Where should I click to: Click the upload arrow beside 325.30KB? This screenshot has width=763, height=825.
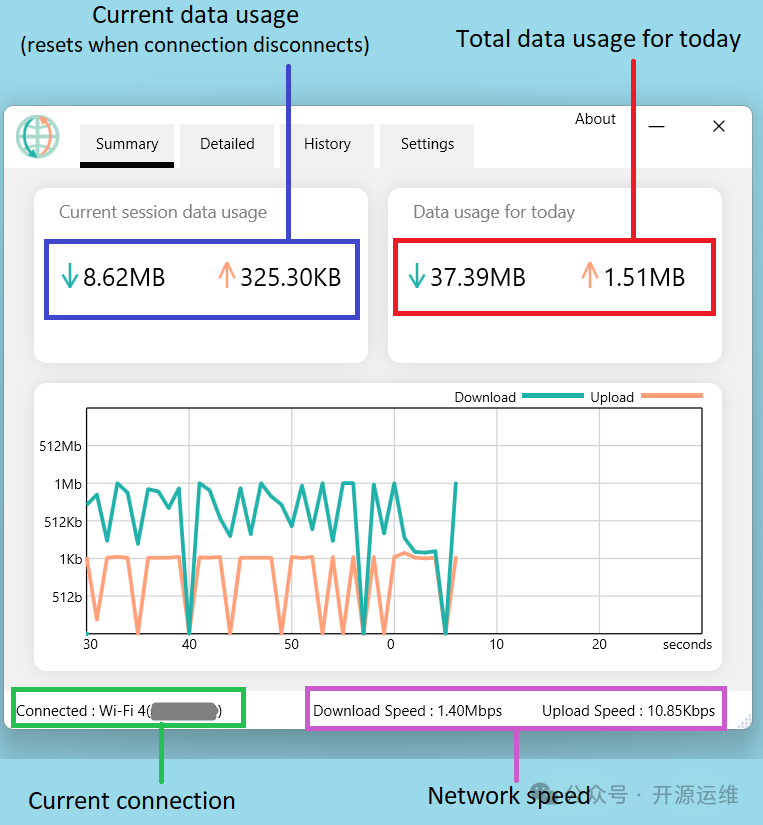coord(226,277)
